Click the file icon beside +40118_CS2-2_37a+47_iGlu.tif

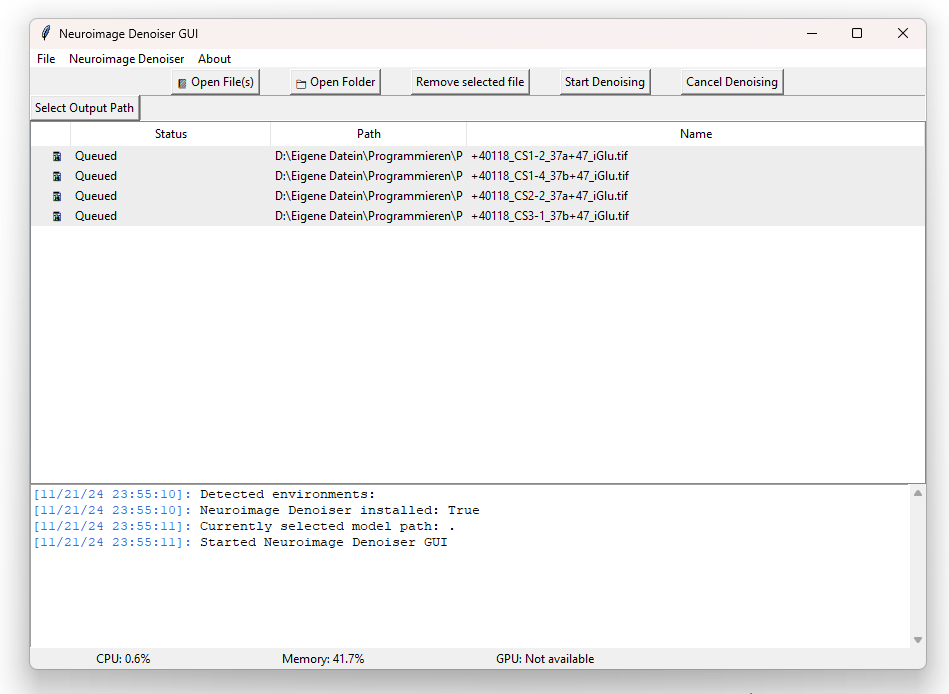[57, 196]
